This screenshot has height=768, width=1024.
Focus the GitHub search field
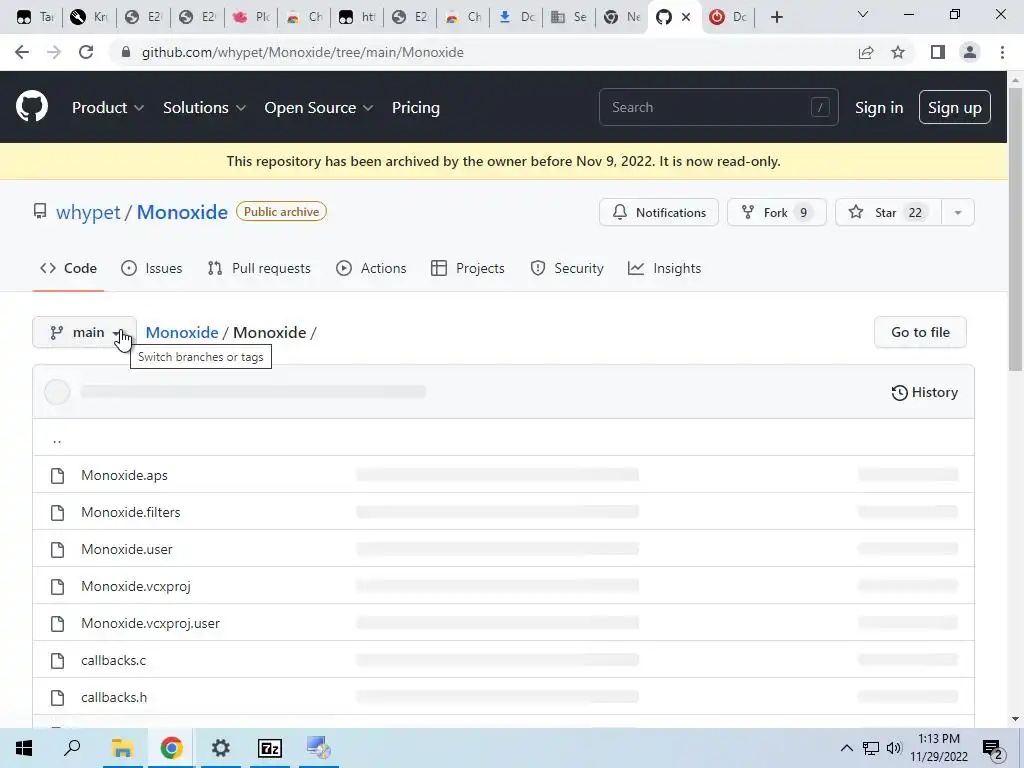point(718,107)
